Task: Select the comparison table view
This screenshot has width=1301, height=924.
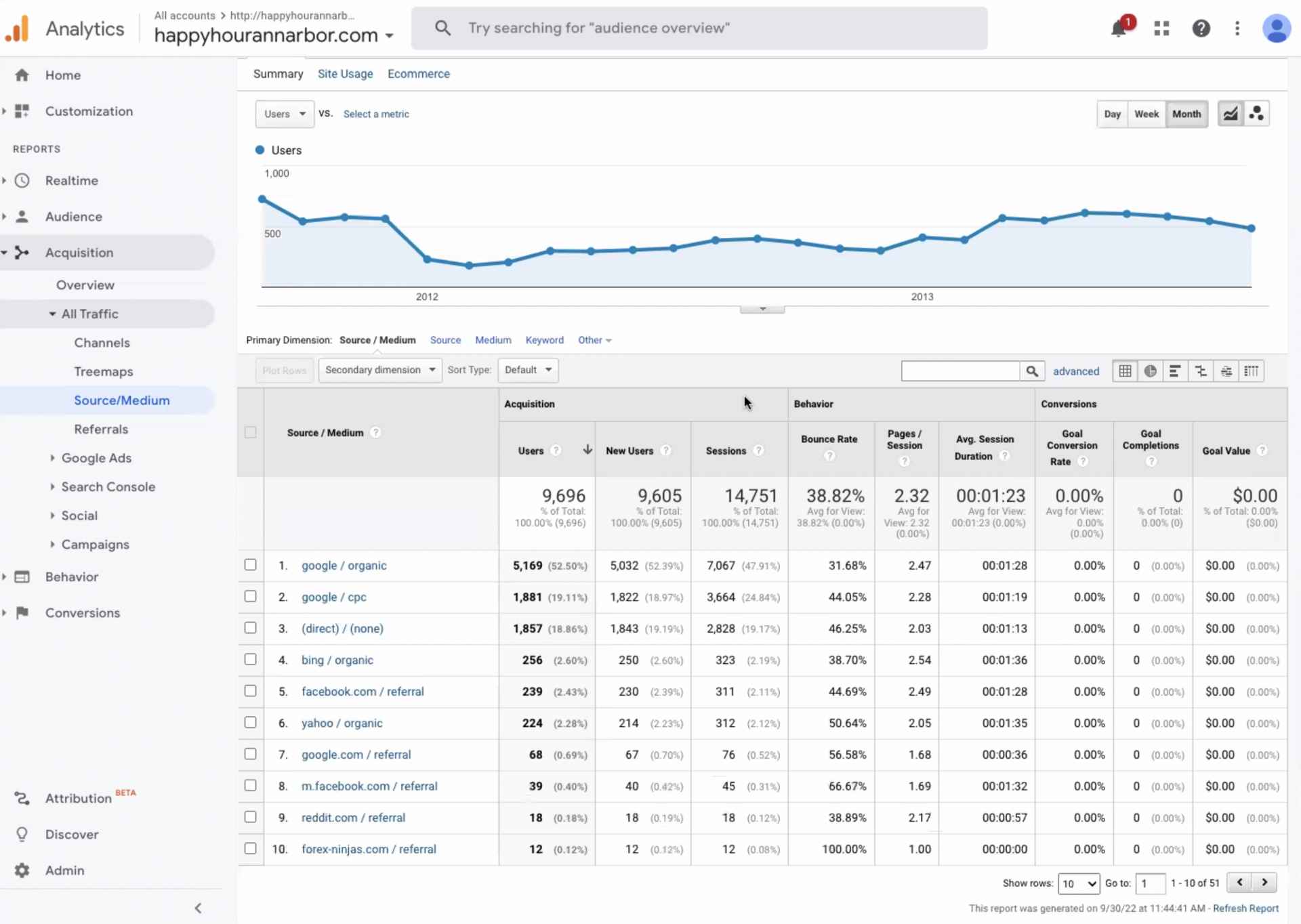Action: (x=1200, y=371)
